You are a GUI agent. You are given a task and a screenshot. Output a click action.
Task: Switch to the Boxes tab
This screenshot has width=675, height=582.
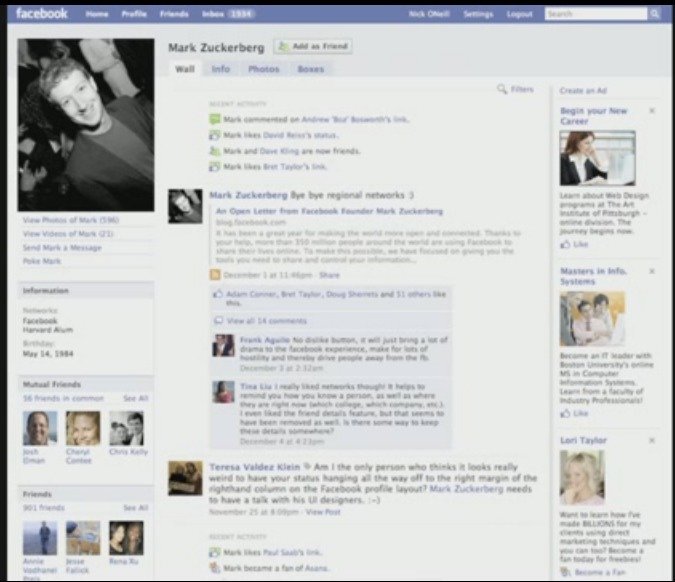pyautogui.click(x=310, y=69)
